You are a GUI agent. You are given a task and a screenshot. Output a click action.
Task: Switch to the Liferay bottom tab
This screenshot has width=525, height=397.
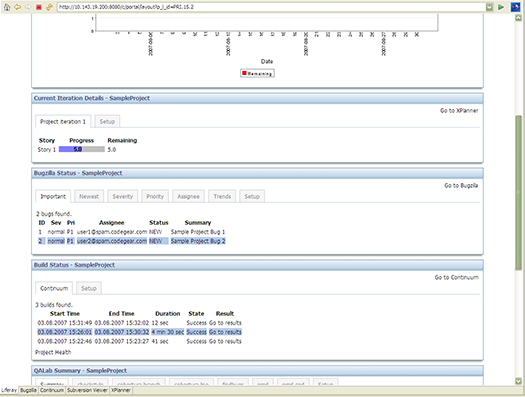(9, 390)
